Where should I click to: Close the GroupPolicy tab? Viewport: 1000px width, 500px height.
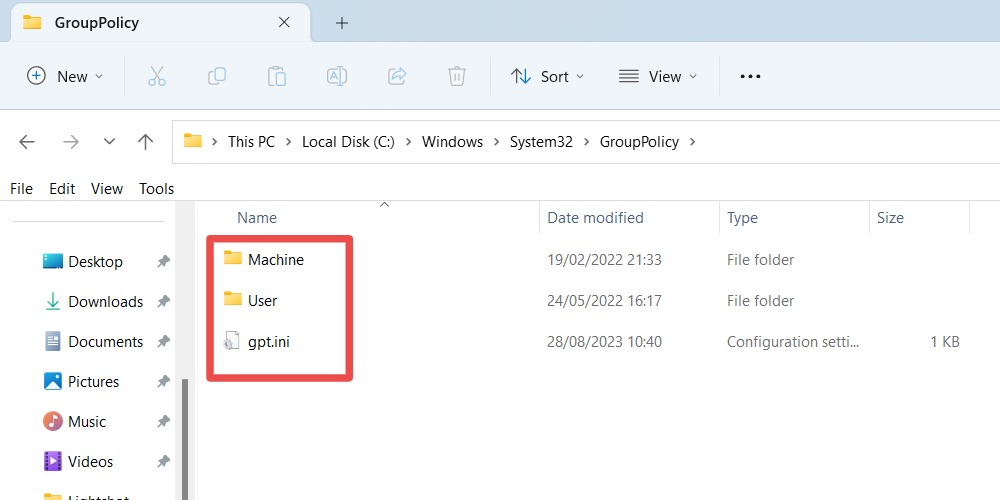tap(284, 22)
